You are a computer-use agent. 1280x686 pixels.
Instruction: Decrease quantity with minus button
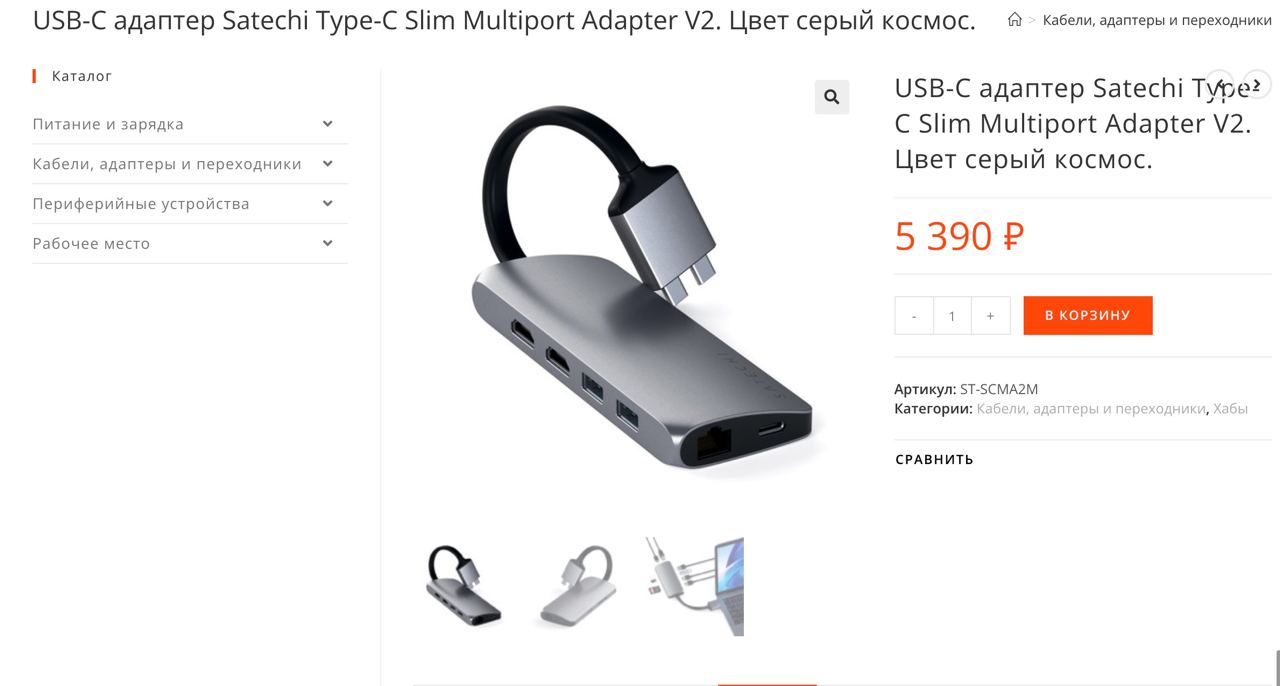(x=914, y=316)
